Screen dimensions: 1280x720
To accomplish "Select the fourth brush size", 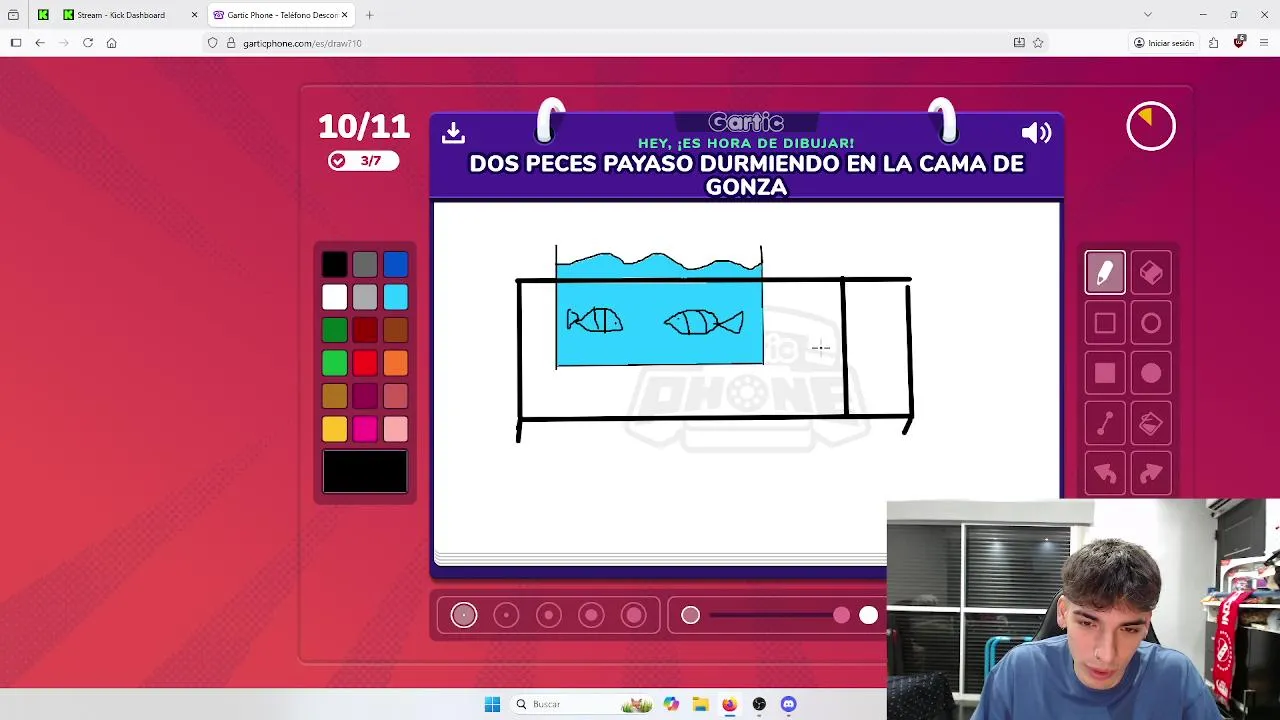I will 591,615.
